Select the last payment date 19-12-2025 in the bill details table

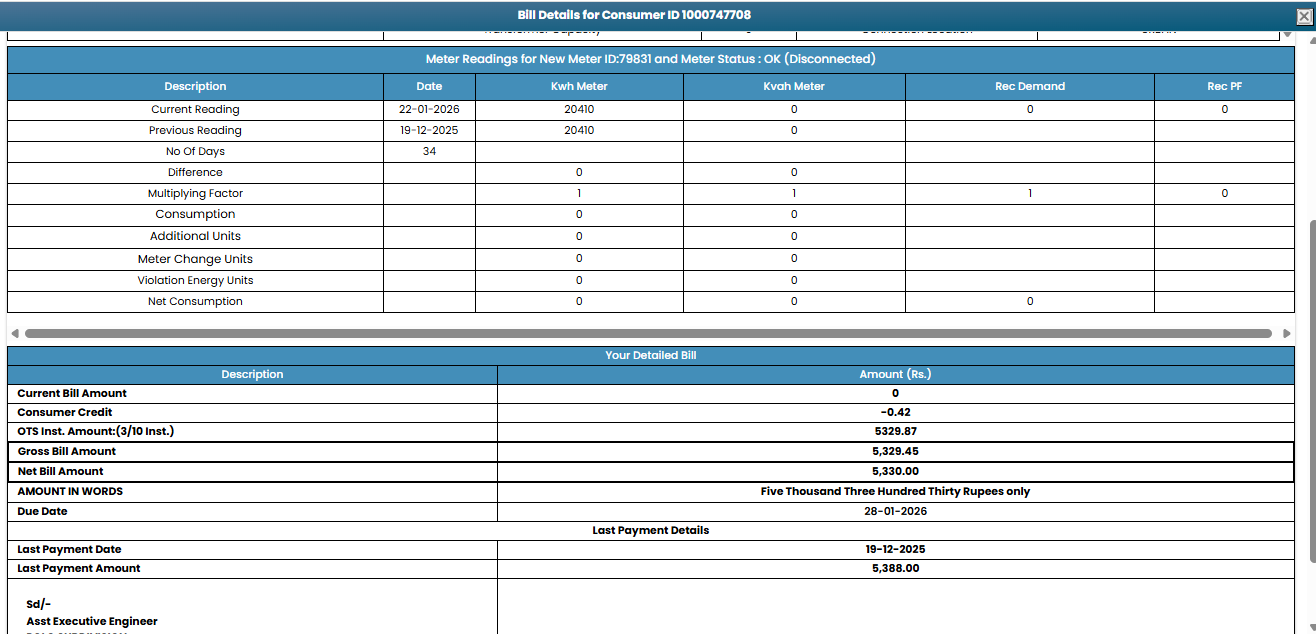pyautogui.click(x=895, y=549)
